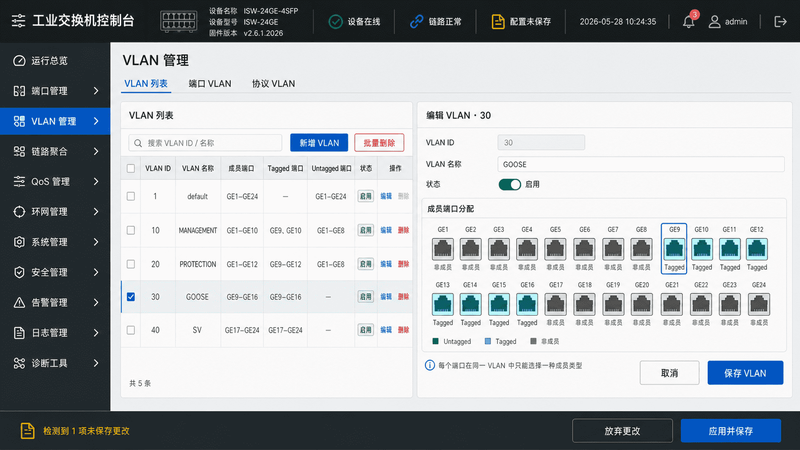The height and width of the screenshot is (450, 800).
Task: Click the GE1 non-member port icon
Action: tap(442, 249)
